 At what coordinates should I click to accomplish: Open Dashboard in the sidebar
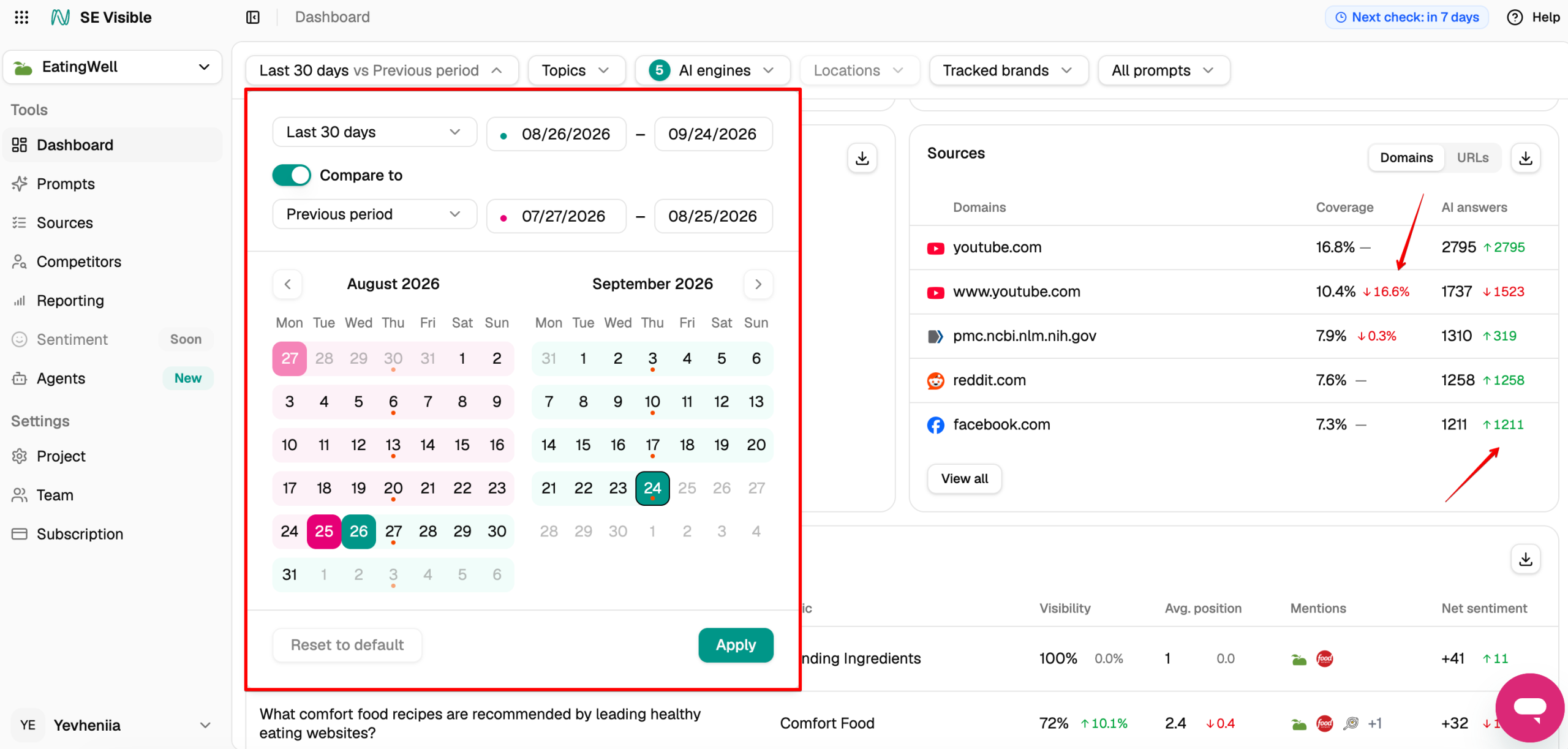tap(113, 145)
